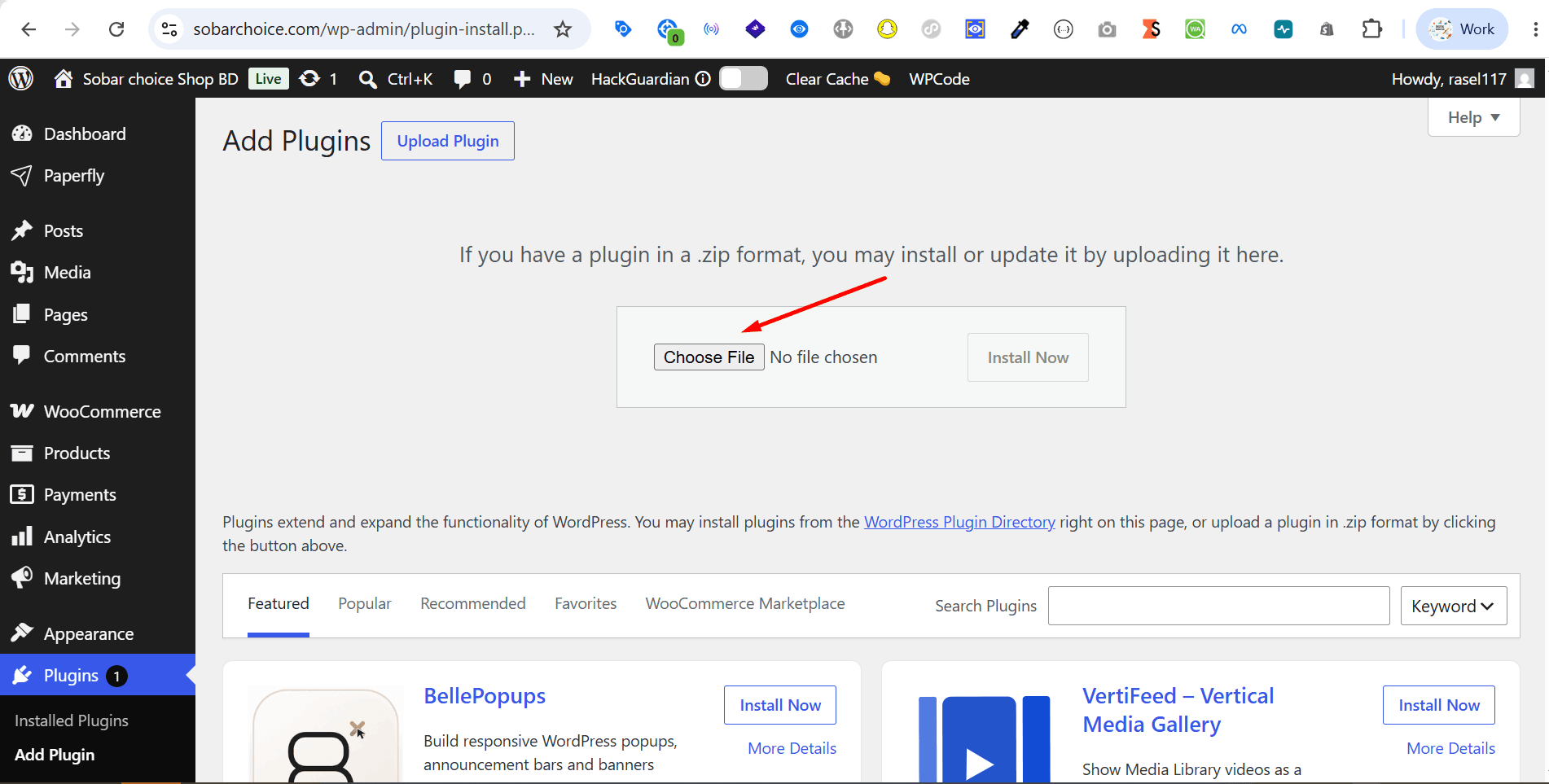
Task: Open Products in the sidebar
Action: tap(98, 453)
